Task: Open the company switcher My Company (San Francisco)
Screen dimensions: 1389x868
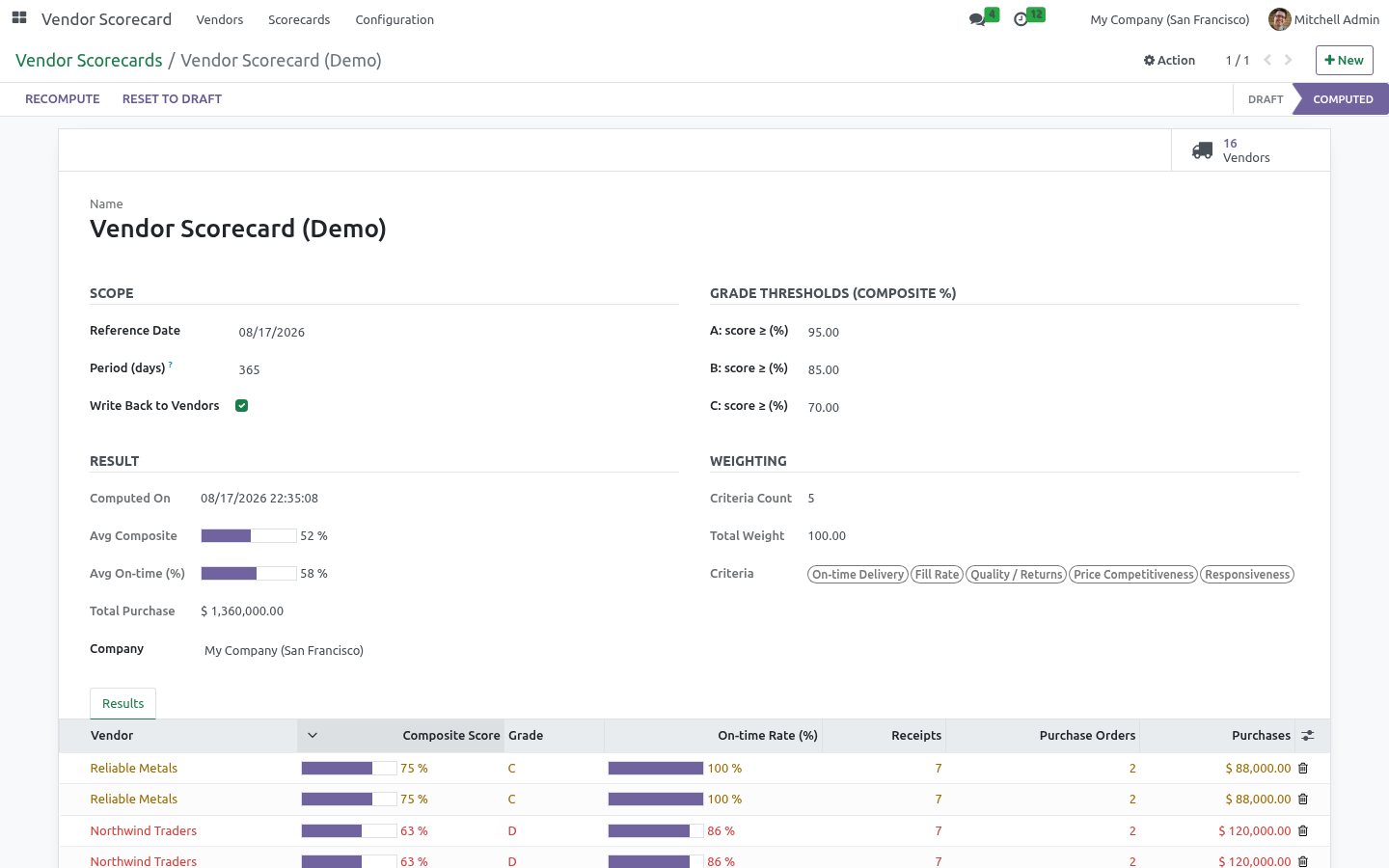Action: point(1169,19)
